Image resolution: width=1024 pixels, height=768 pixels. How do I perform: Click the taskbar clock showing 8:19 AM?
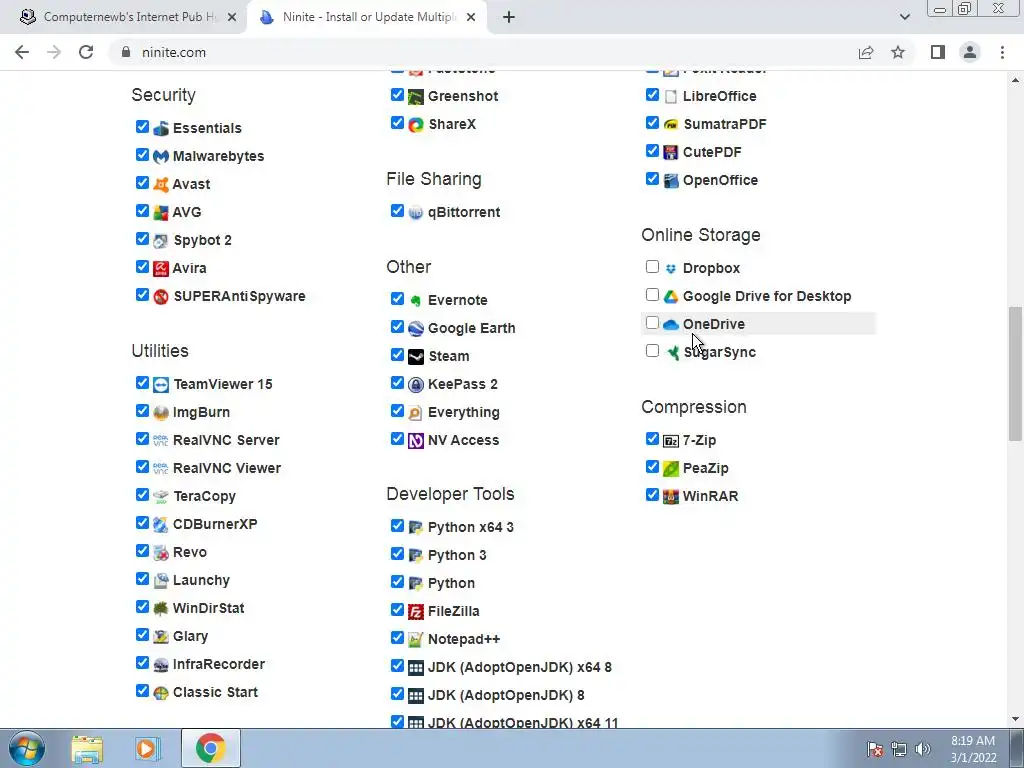coord(973,749)
